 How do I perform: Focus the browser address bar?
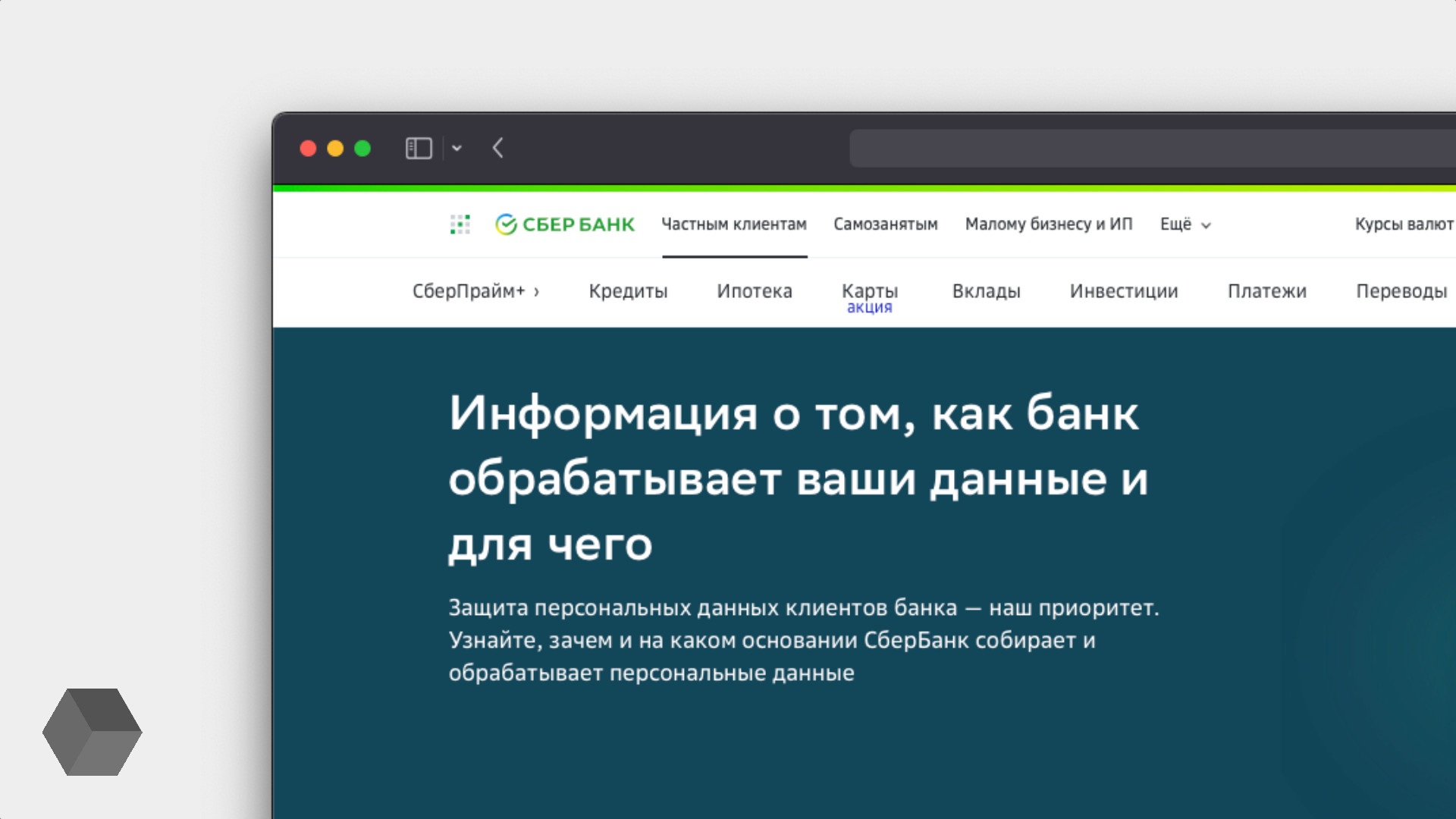point(1153,148)
